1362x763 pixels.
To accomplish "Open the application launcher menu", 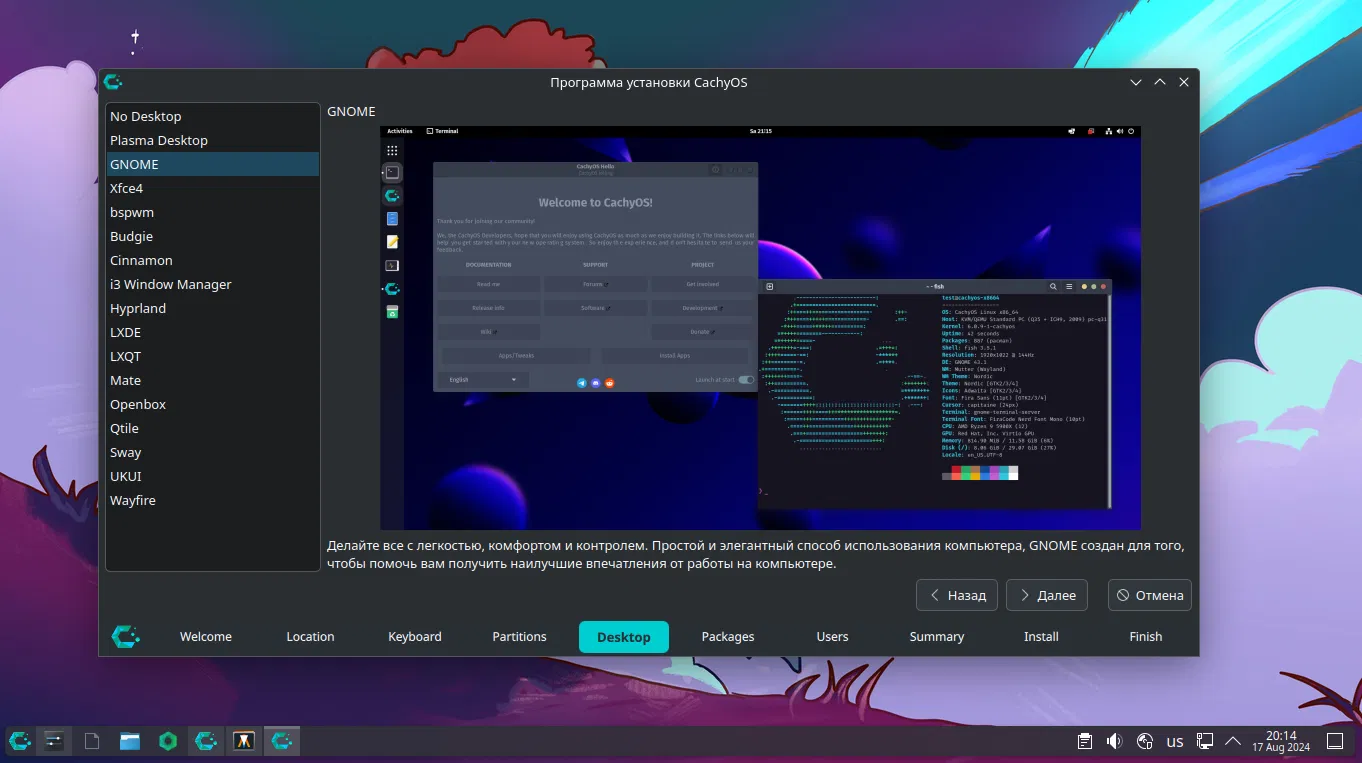I will (x=20, y=741).
